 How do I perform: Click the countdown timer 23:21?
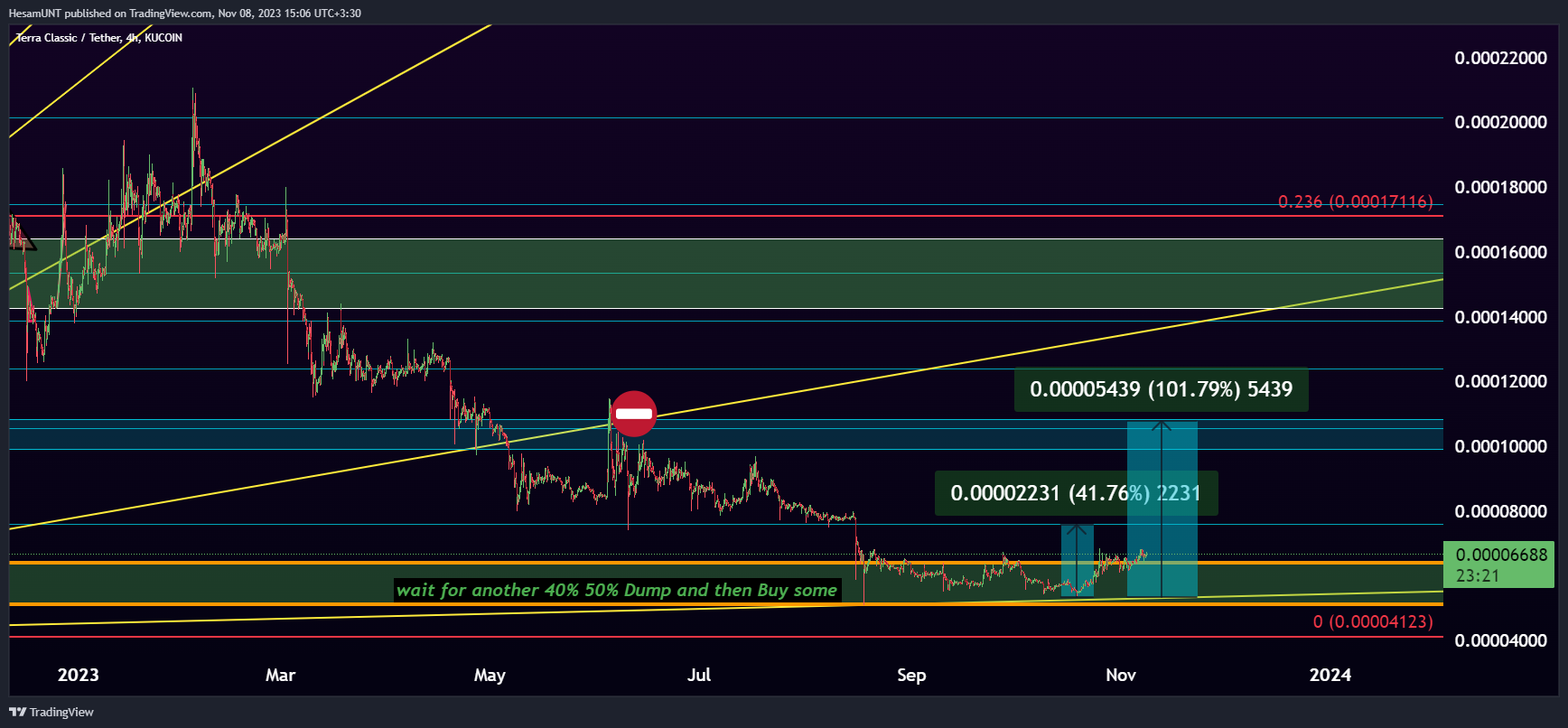(1478, 575)
